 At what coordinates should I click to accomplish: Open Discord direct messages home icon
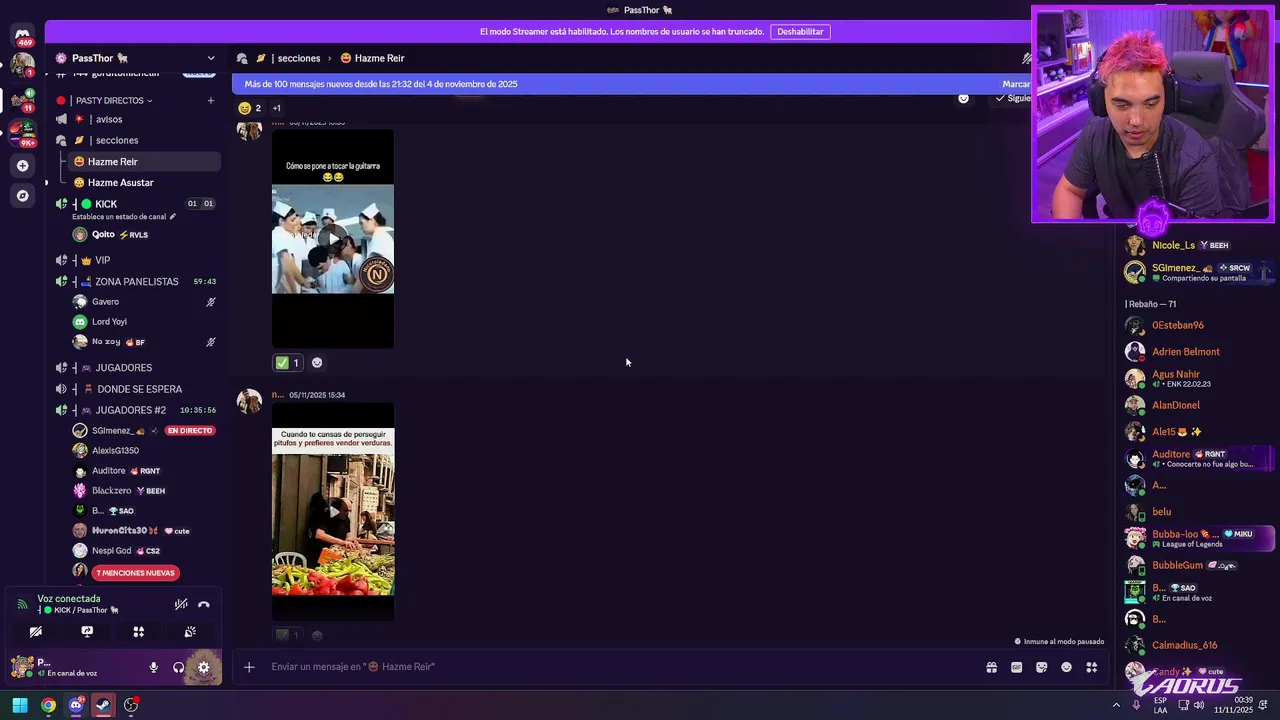22,34
